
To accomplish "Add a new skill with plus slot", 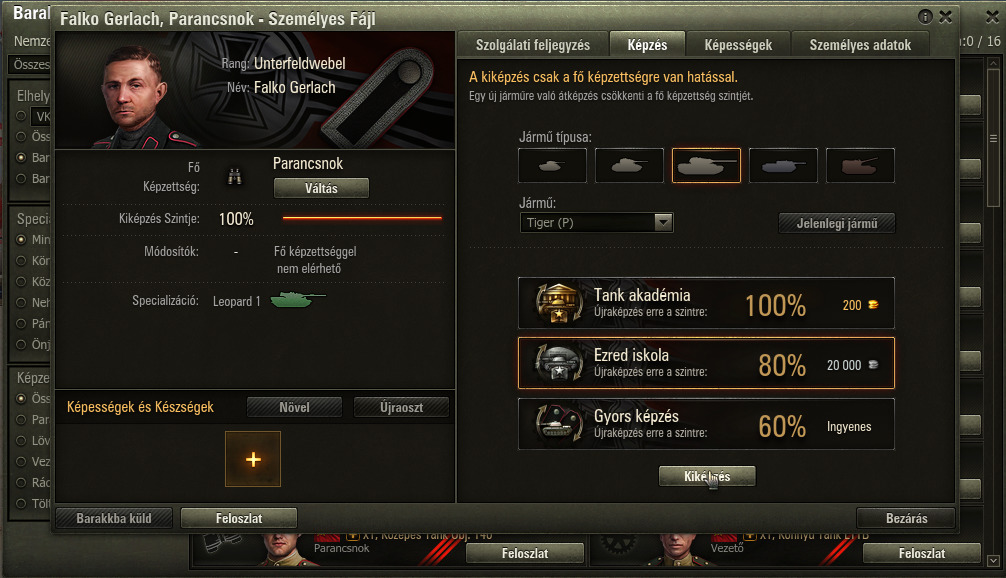I will pyautogui.click(x=253, y=459).
